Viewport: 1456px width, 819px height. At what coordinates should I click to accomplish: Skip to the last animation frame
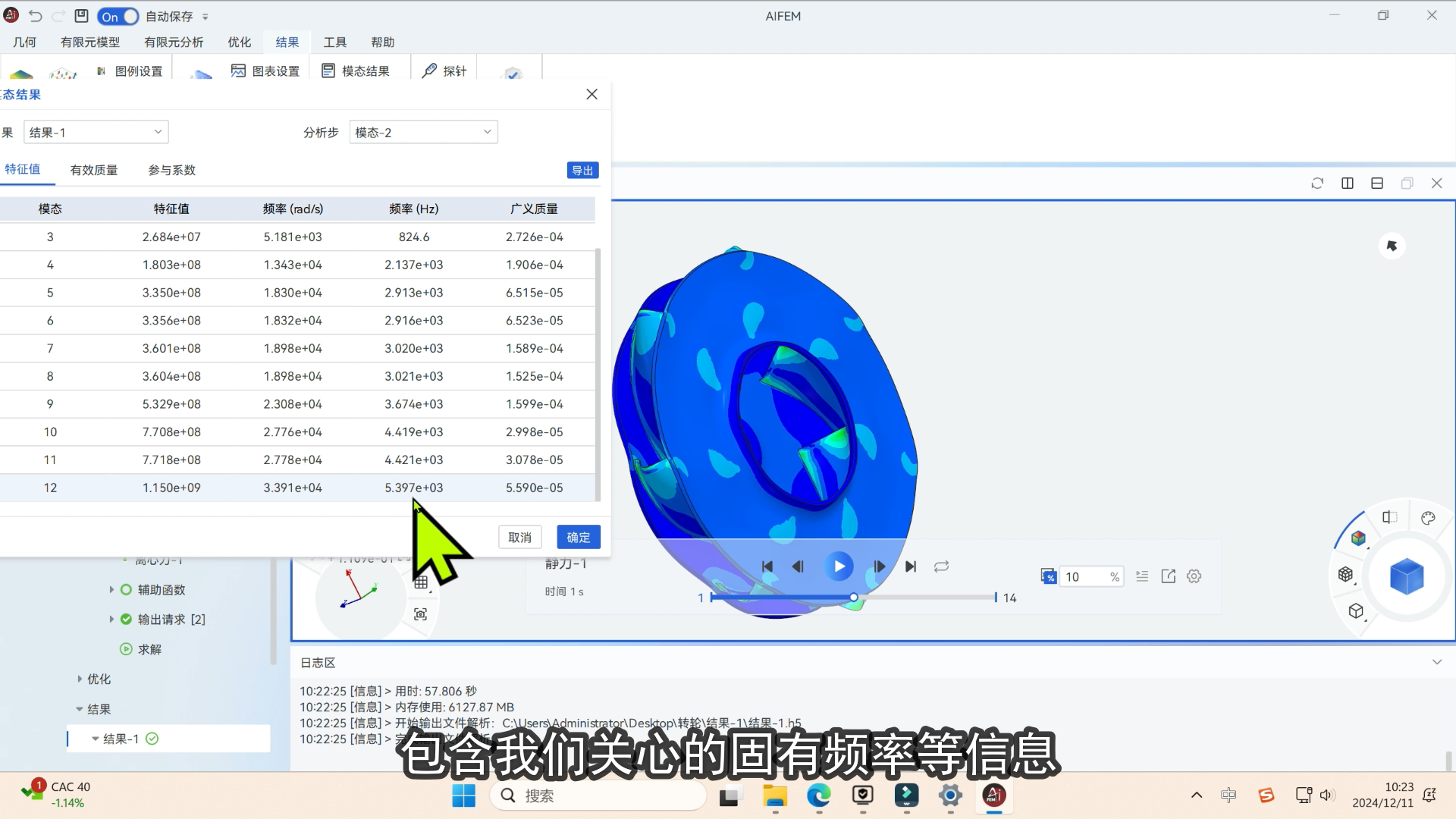click(911, 566)
